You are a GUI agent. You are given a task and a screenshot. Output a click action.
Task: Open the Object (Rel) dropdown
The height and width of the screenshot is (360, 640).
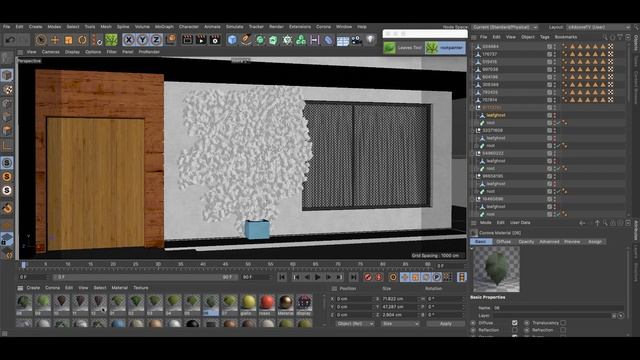click(x=355, y=324)
